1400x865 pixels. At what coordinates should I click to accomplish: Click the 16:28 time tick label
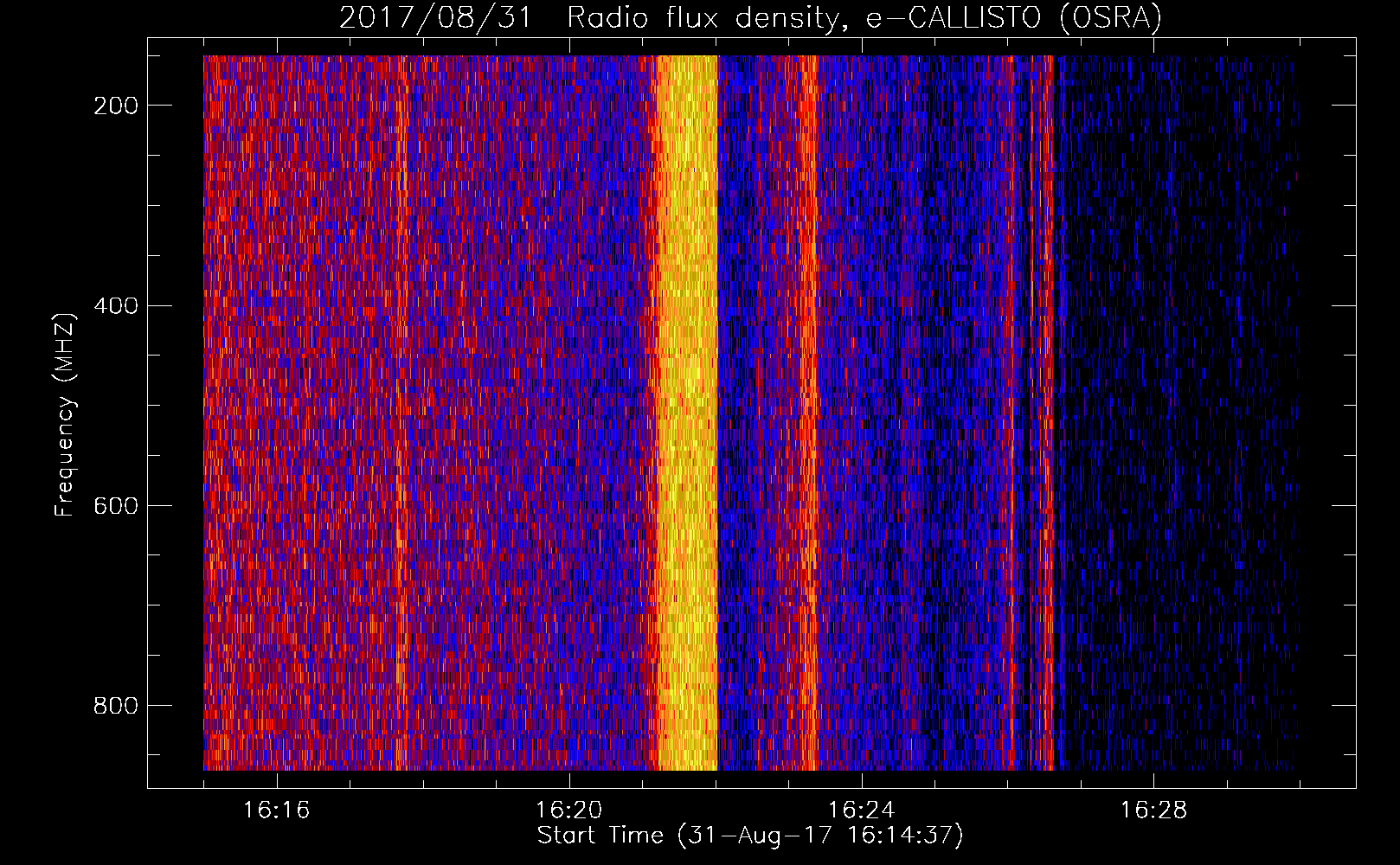(x=1153, y=810)
